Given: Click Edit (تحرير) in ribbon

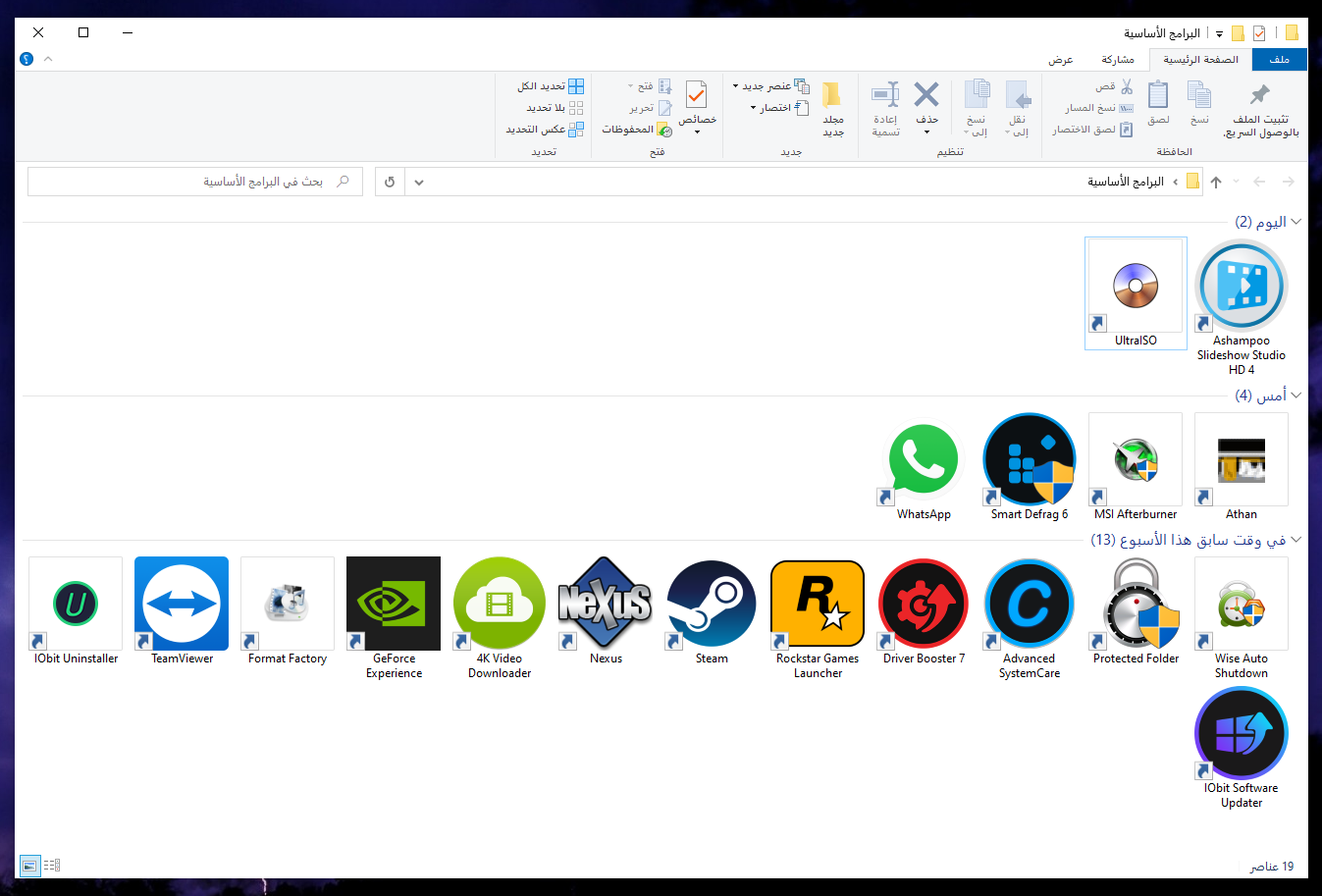Looking at the screenshot, I should tap(651, 108).
